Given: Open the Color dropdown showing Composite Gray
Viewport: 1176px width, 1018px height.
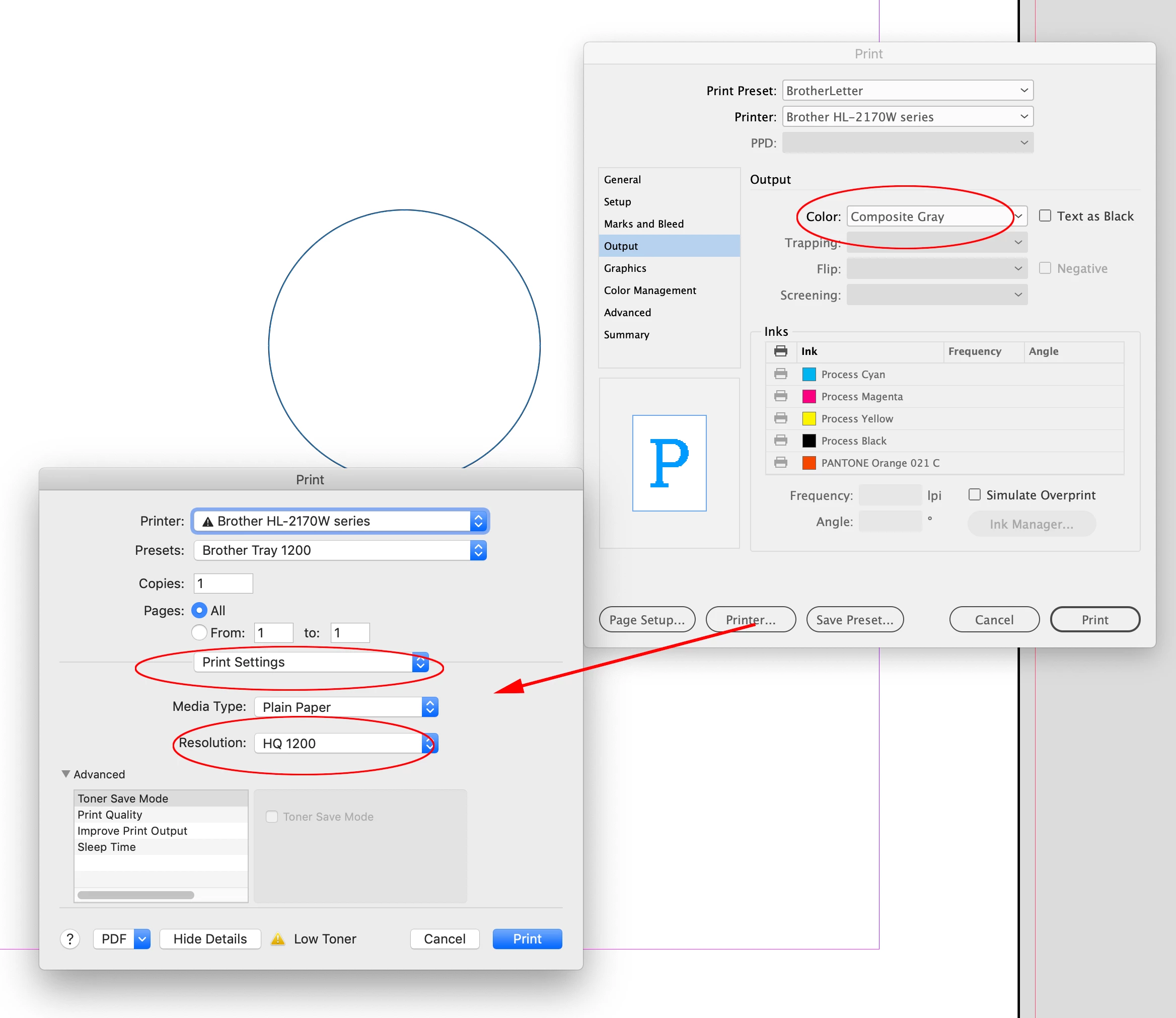Looking at the screenshot, I should [936, 216].
